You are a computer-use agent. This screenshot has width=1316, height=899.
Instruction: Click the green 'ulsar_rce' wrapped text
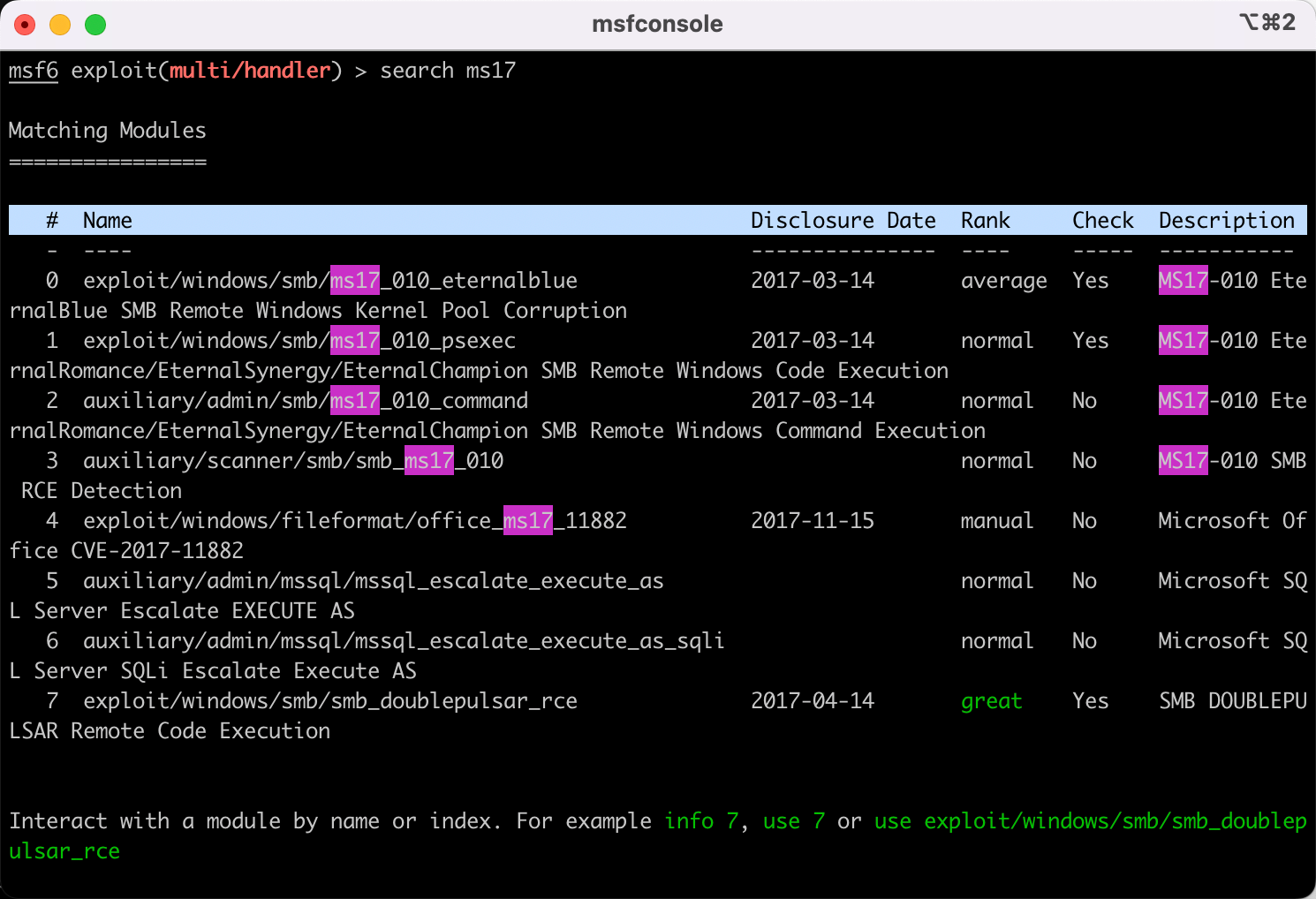tap(64, 851)
